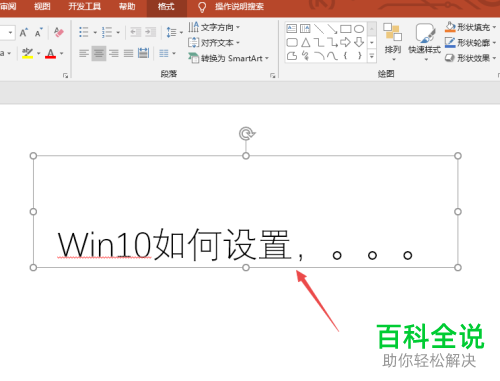Select the horizontal text box shape
500x381 pixels.
coord(292,29)
